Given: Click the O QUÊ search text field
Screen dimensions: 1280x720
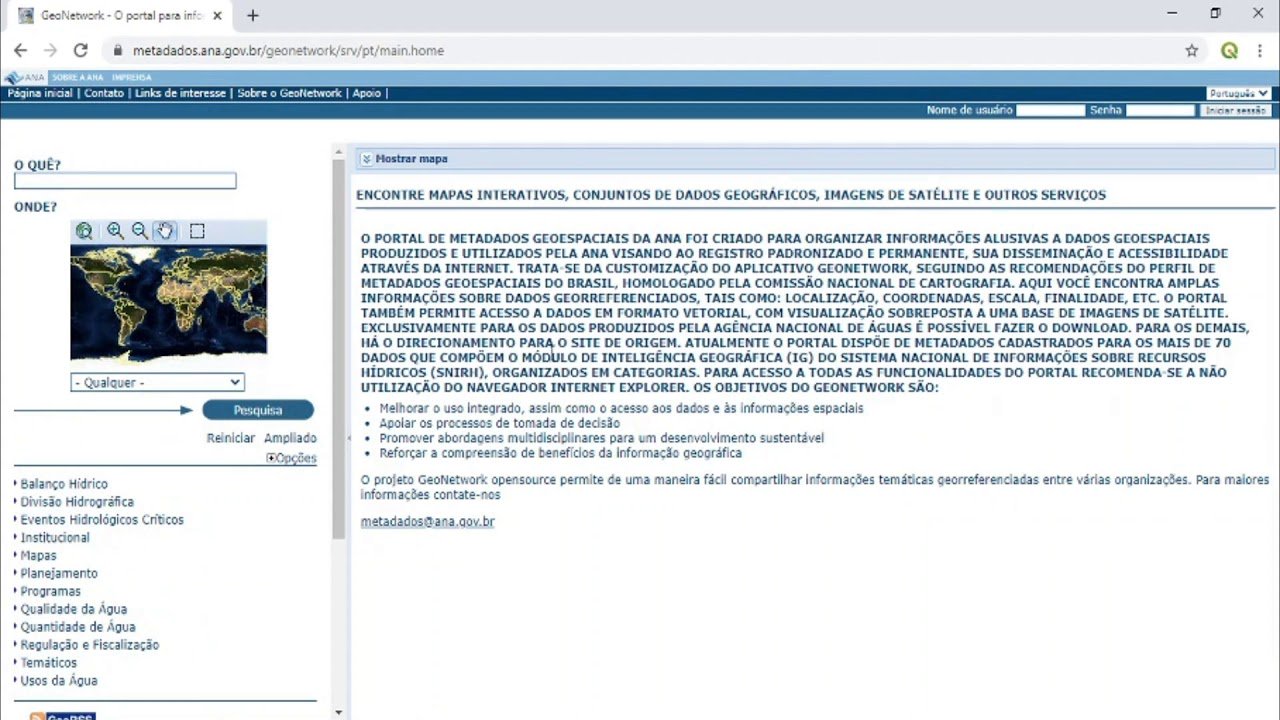Looking at the screenshot, I should [x=125, y=181].
